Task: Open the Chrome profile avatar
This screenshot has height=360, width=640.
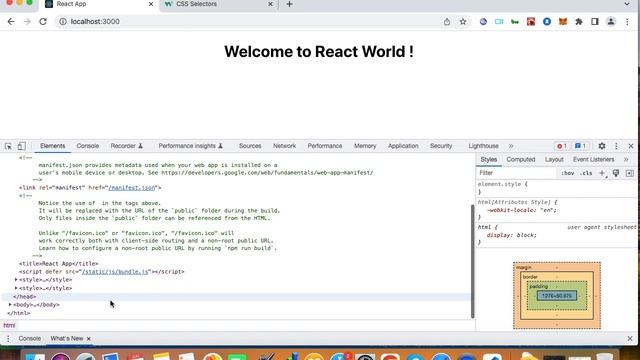Action: [611, 22]
